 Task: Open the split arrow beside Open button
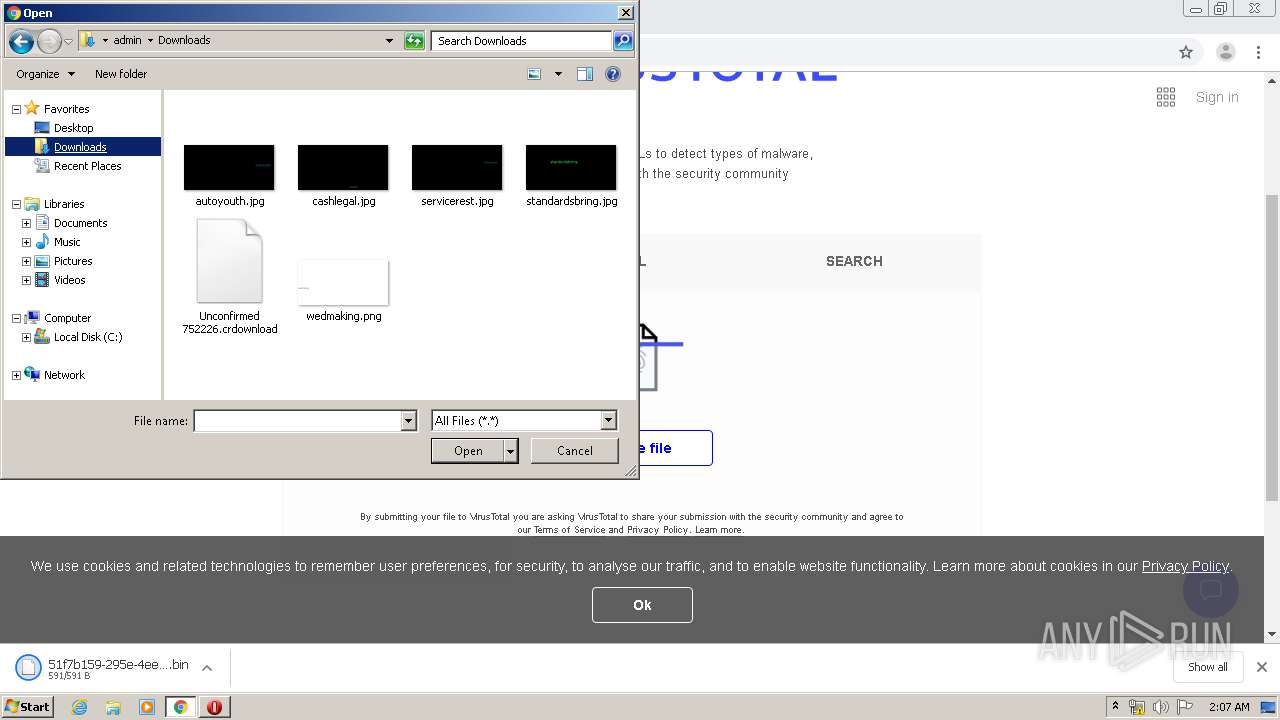point(510,451)
